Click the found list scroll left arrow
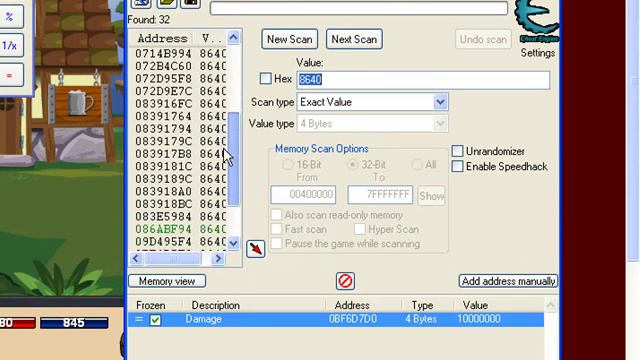The height and width of the screenshot is (360, 640). click(136, 258)
